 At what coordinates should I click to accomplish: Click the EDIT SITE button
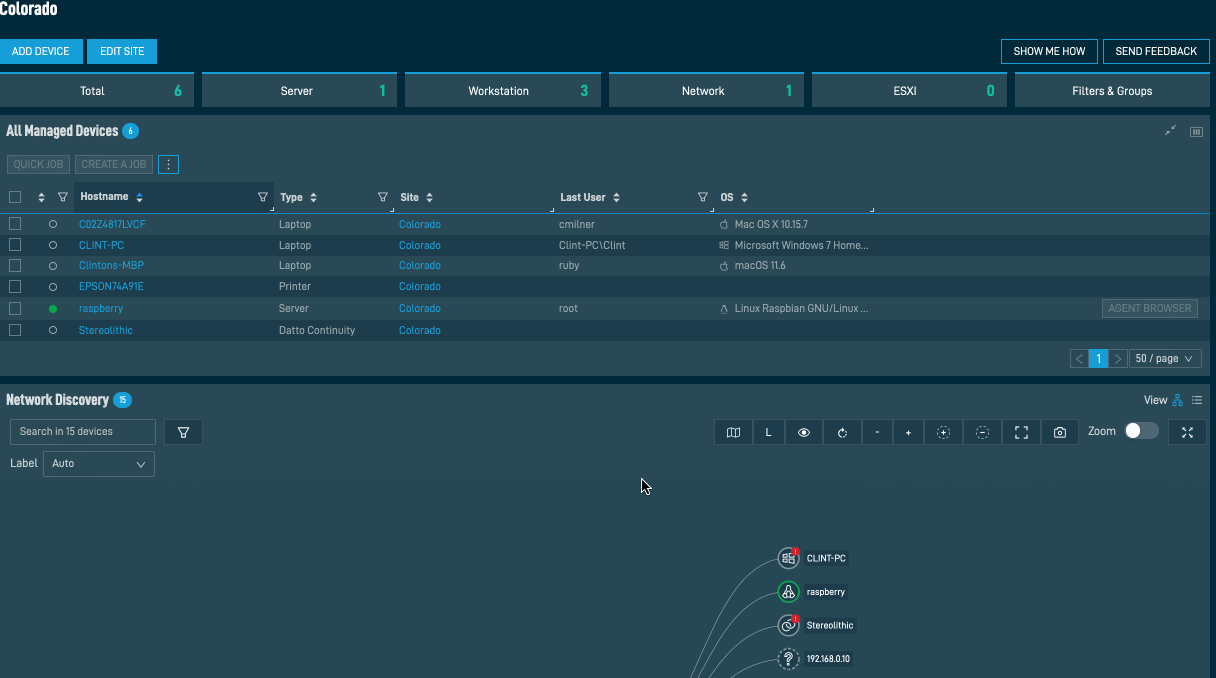(122, 52)
